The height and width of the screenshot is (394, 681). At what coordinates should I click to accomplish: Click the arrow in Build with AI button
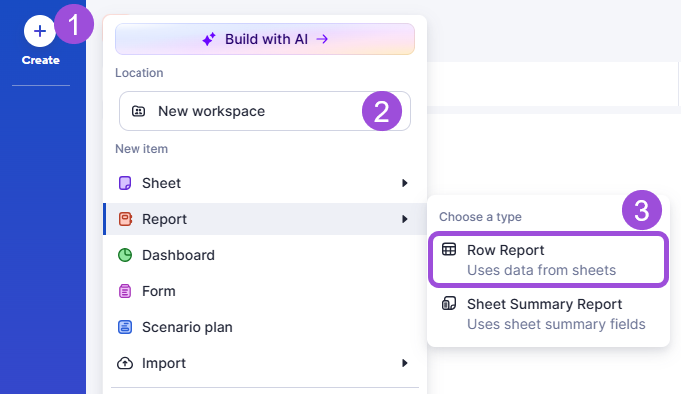click(x=322, y=39)
